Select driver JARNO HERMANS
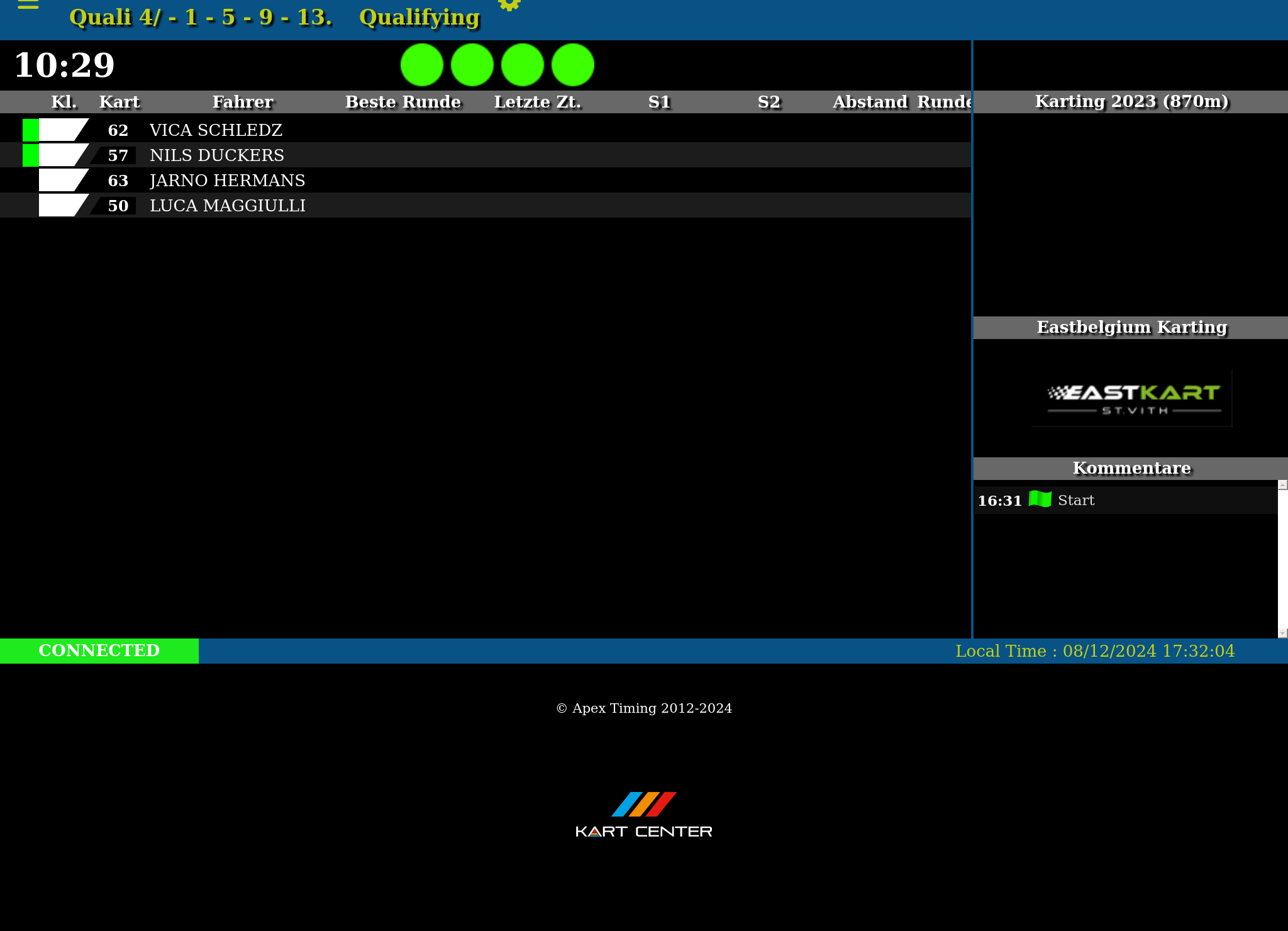 (227, 181)
